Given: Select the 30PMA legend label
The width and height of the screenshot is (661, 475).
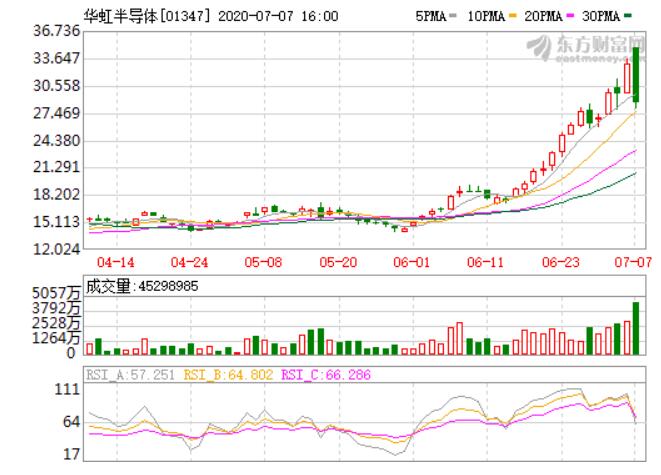Looking at the screenshot, I should click(601, 16).
